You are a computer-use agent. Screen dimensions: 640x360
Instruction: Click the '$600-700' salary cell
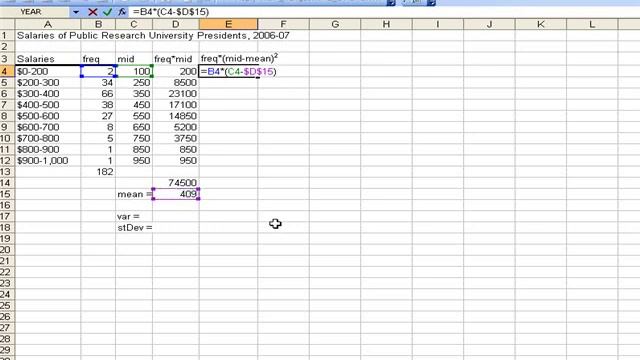coord(48,127)
